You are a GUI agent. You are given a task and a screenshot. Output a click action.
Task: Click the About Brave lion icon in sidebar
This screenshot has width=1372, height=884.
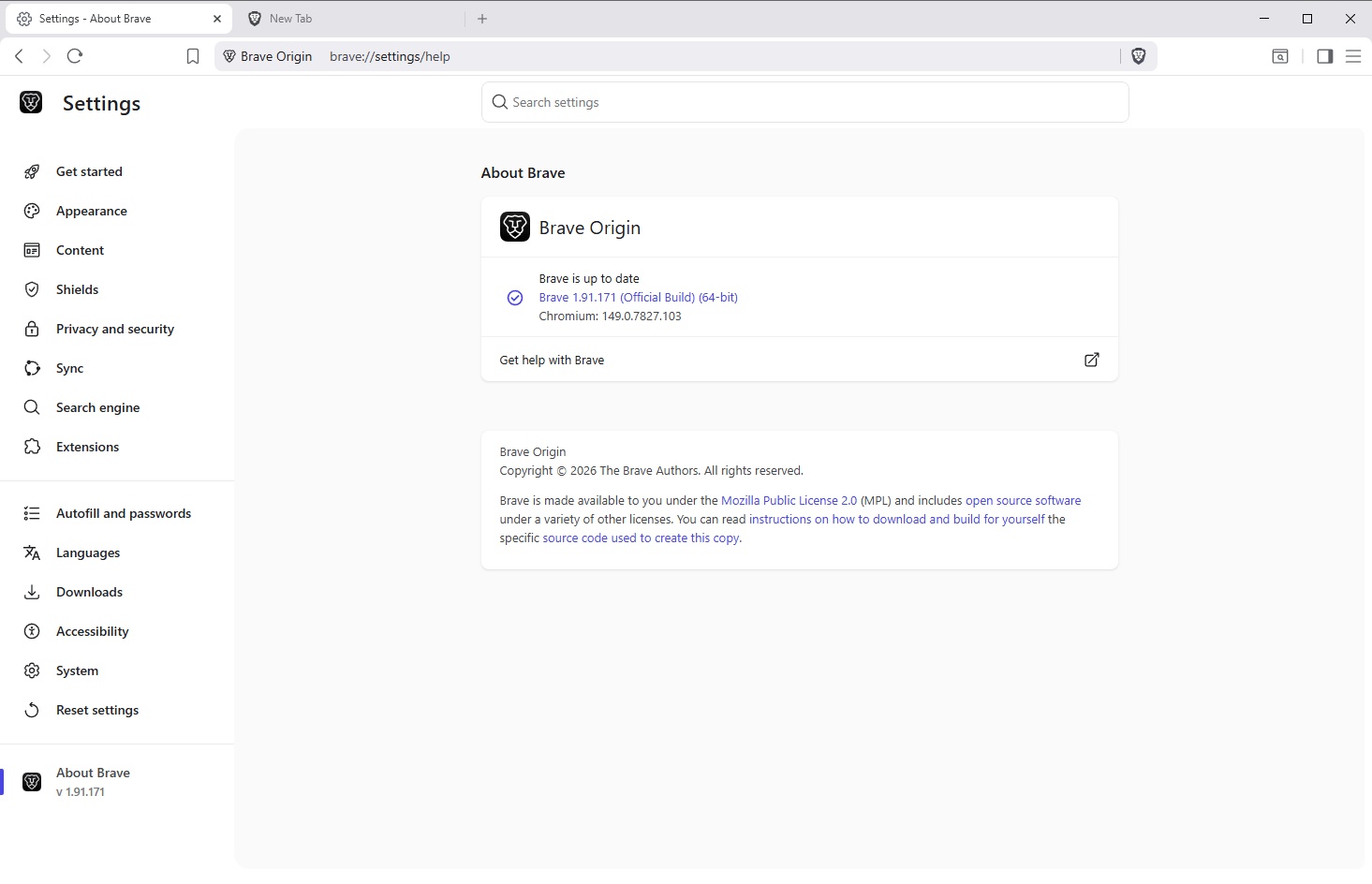pos(32,782)
